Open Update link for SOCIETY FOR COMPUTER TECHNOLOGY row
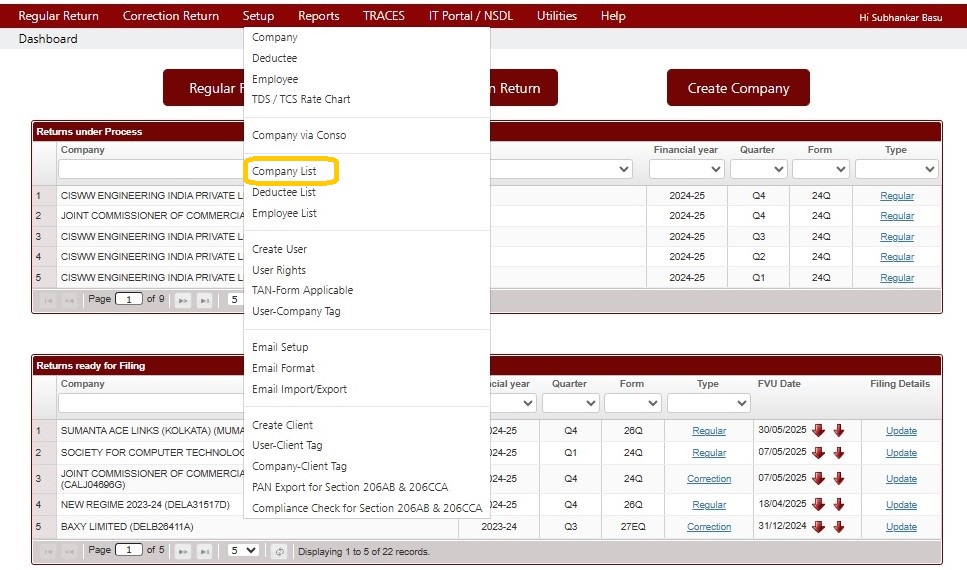 (x=901, y=453)
